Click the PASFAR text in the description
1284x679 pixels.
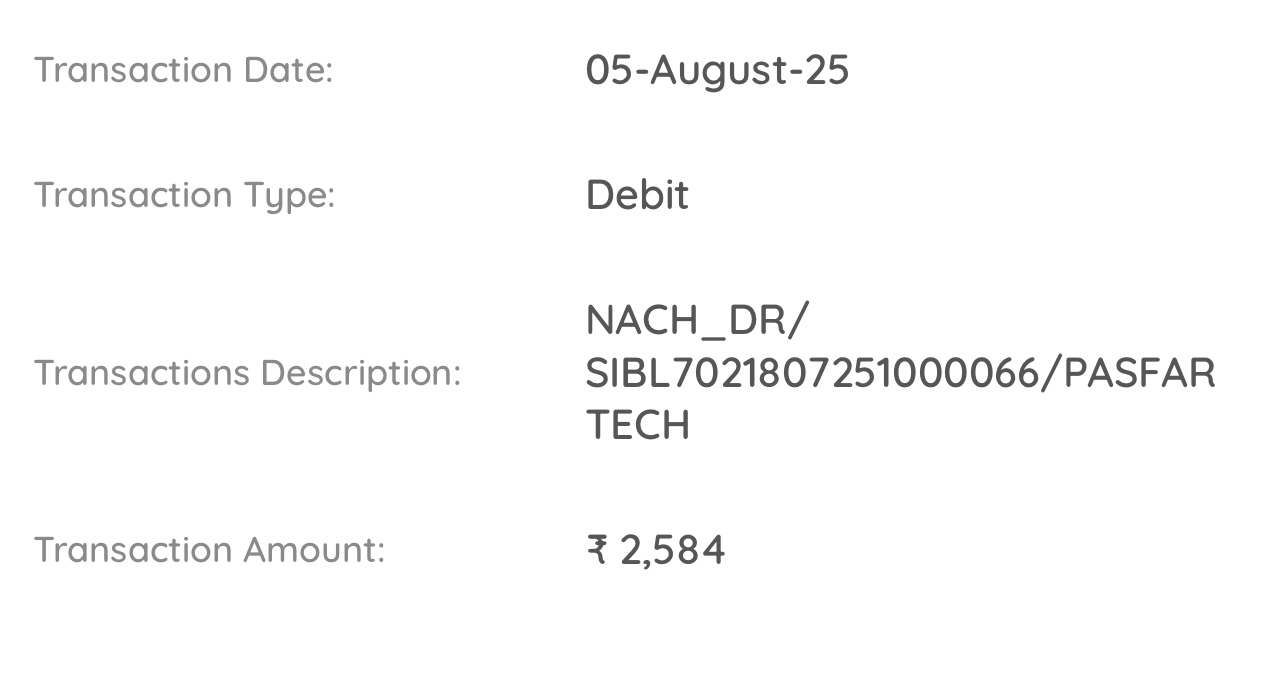coord(1139,373)
